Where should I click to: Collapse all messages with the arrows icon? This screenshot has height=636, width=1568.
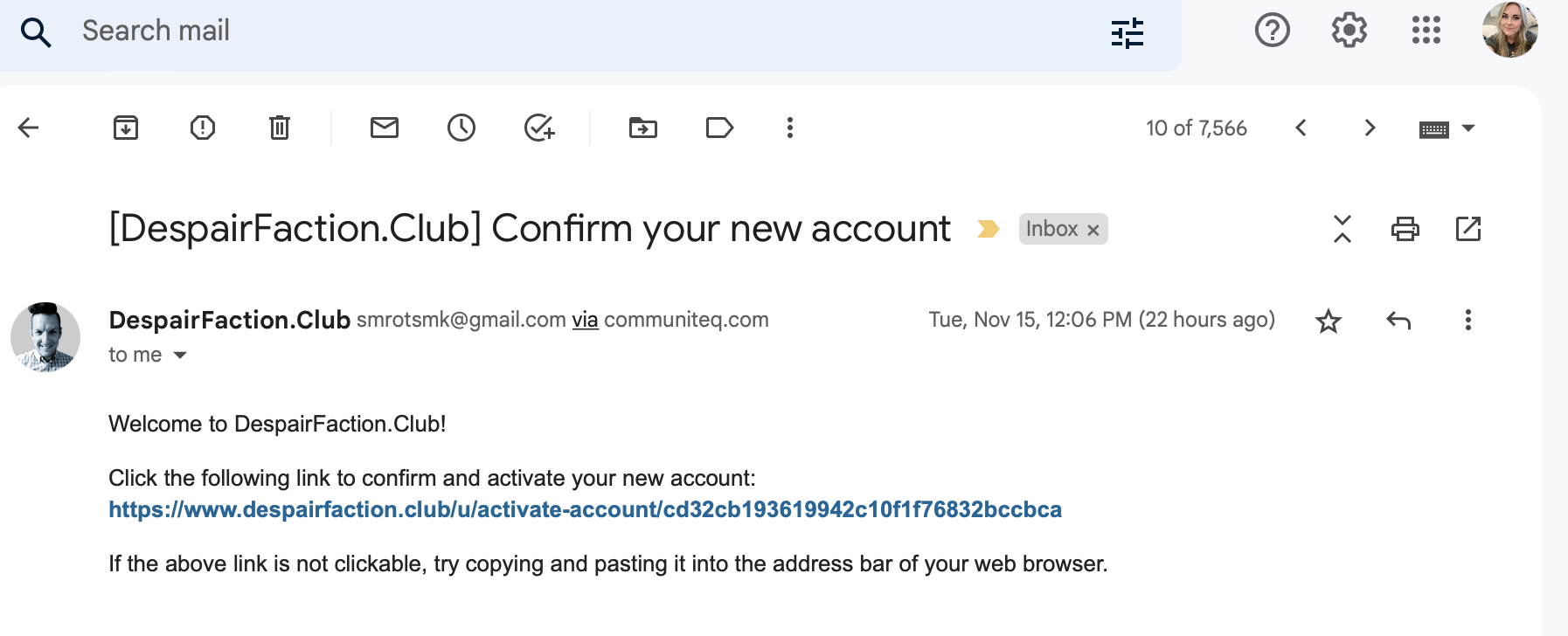tap(1343, 229)
